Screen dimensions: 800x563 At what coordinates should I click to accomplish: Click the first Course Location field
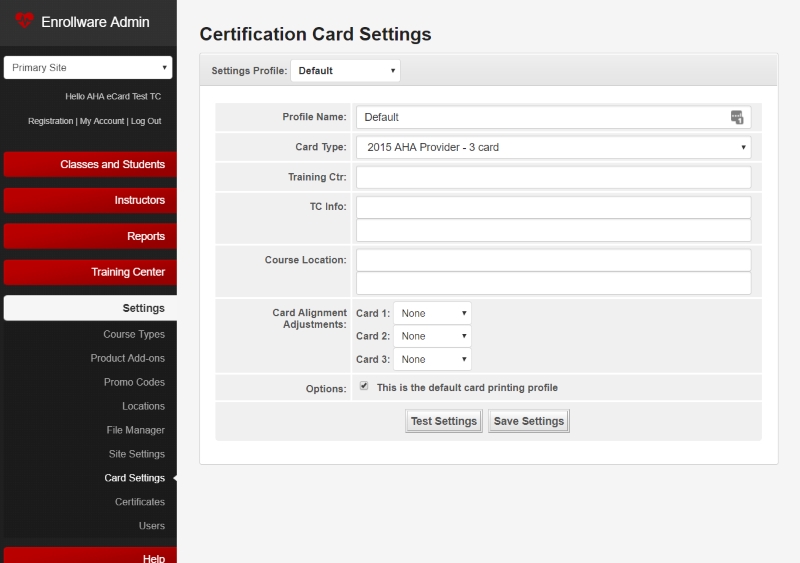coord(554,260)
